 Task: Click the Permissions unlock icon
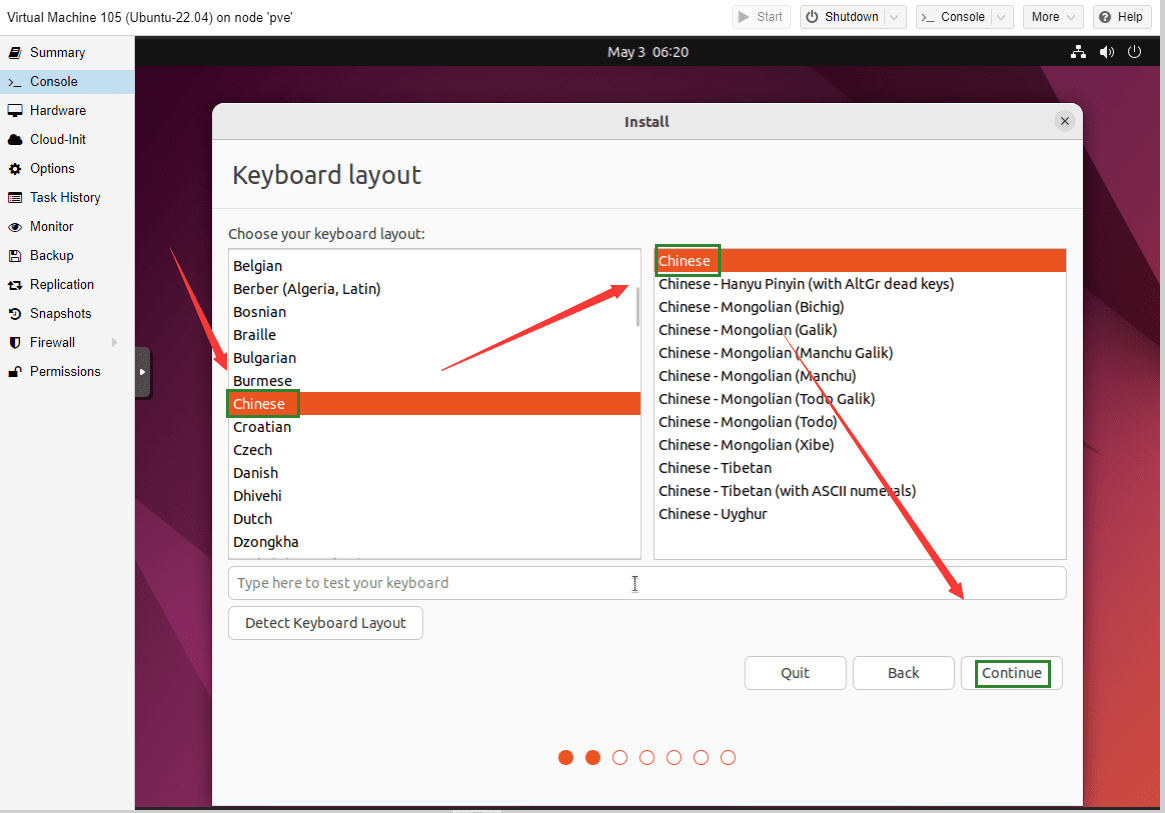15,372
